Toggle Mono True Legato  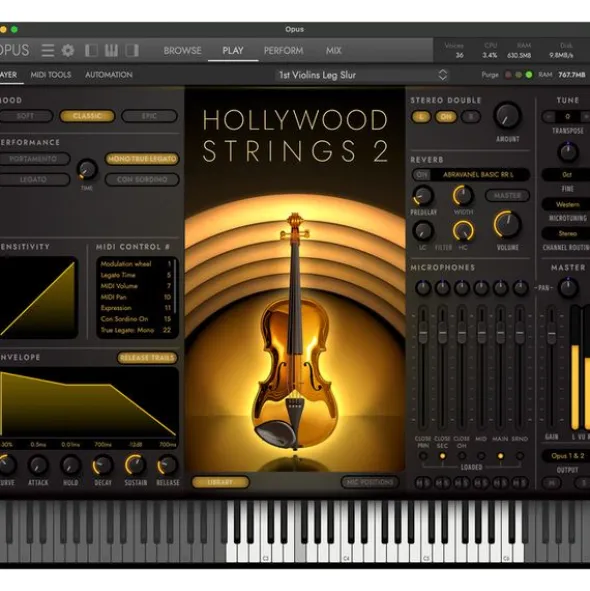tap(142, 159)
